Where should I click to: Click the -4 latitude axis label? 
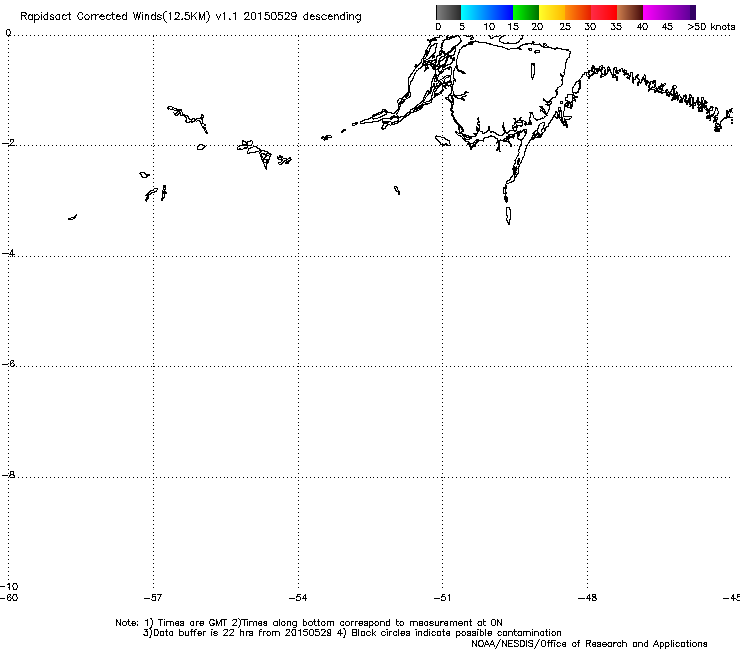pos(8,253)
